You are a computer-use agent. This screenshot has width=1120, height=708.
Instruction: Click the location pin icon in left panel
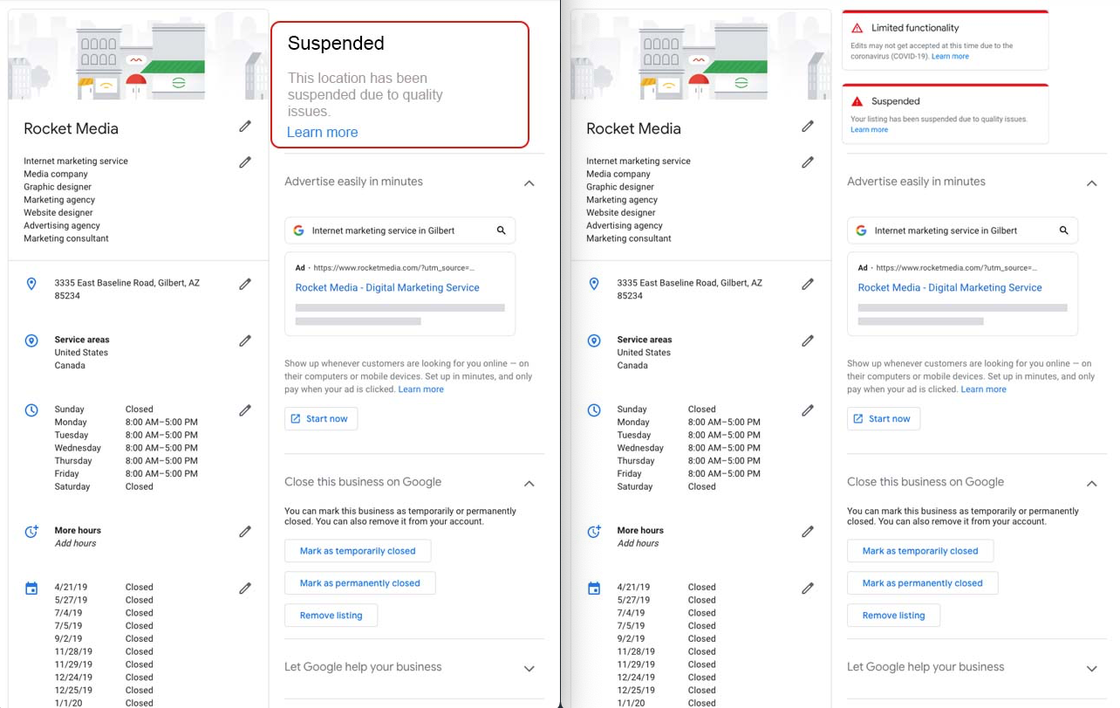[x=31, y=285]
